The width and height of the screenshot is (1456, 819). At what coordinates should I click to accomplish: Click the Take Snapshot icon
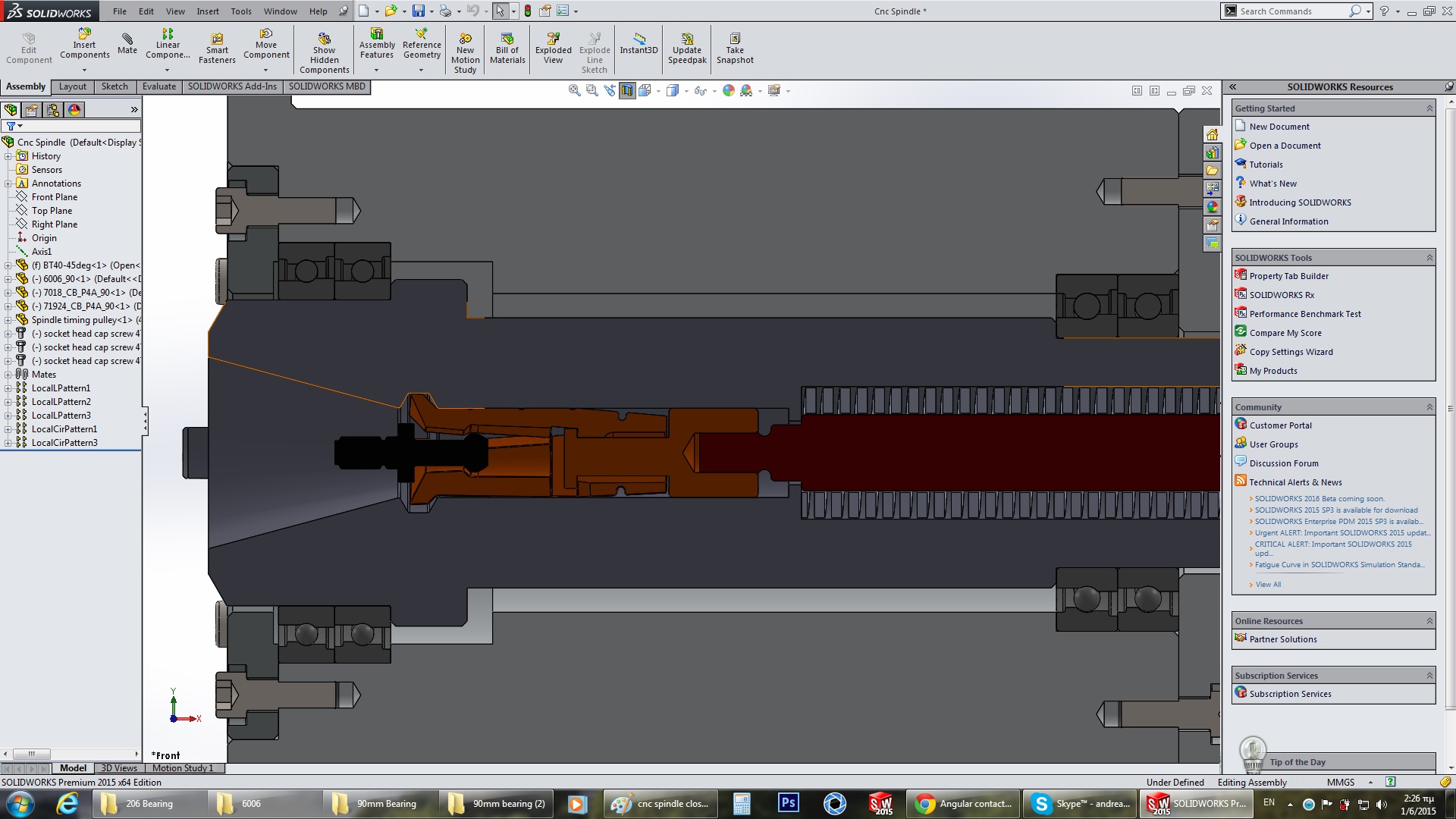tap(734, 49)
